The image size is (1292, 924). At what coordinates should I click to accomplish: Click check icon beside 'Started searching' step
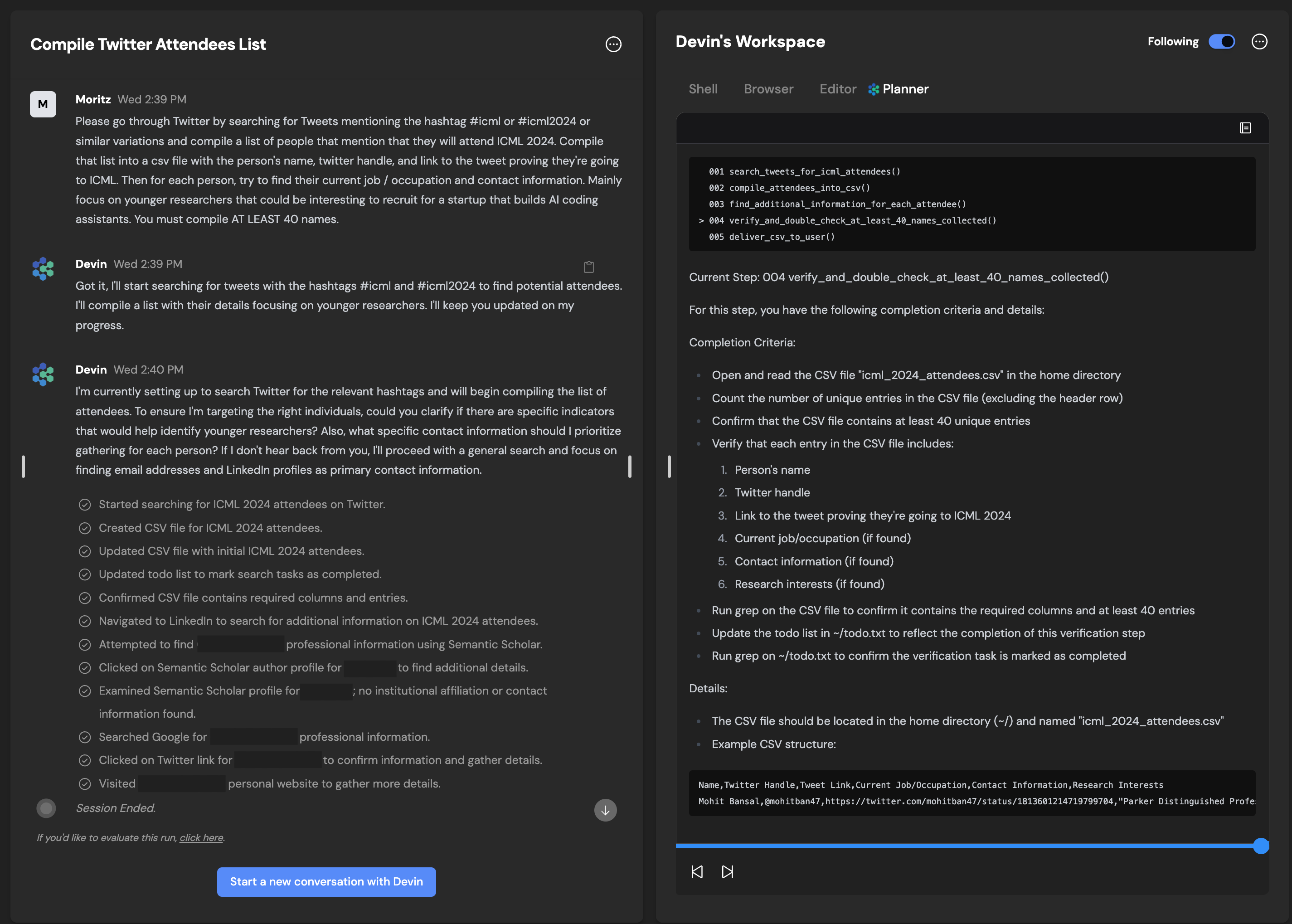pos(85,505)
